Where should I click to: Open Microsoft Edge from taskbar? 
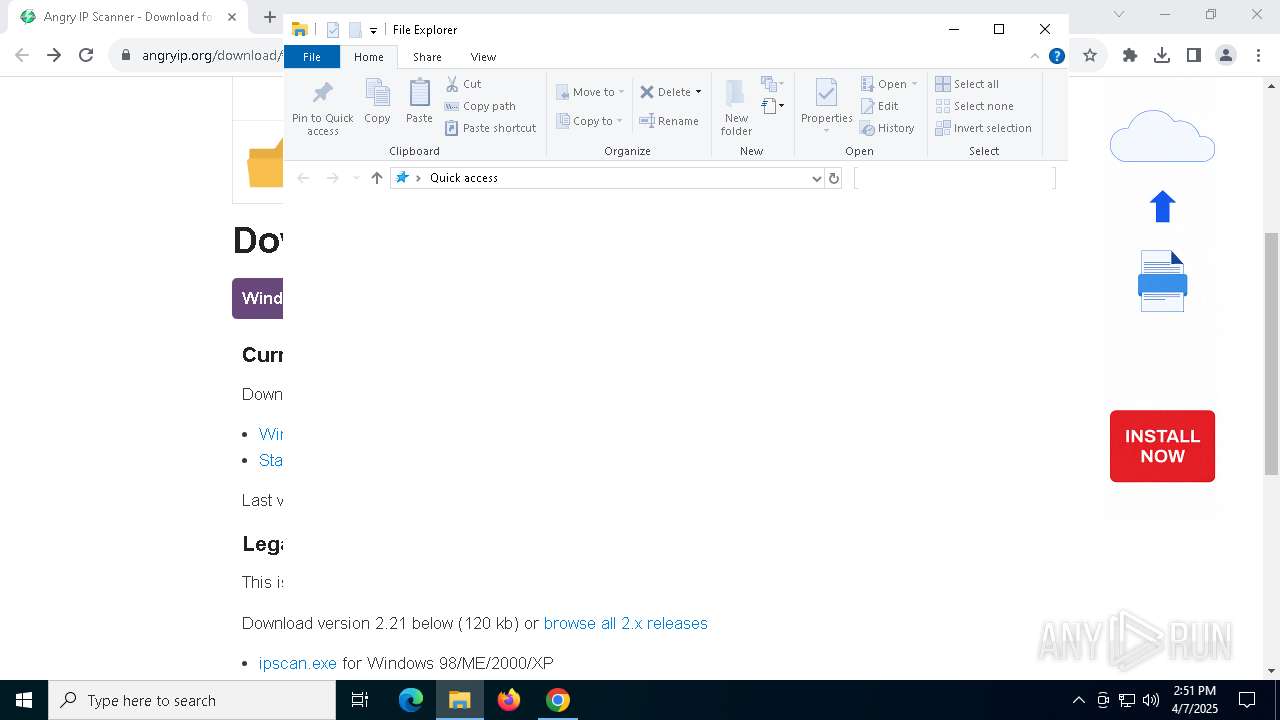(411, 700)
